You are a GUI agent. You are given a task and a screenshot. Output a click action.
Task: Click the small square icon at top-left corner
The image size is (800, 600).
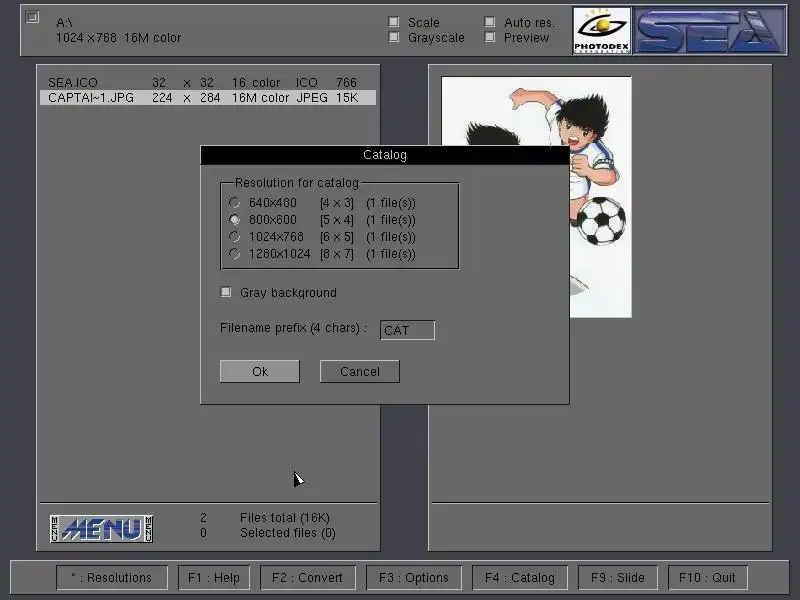(32, 17)
